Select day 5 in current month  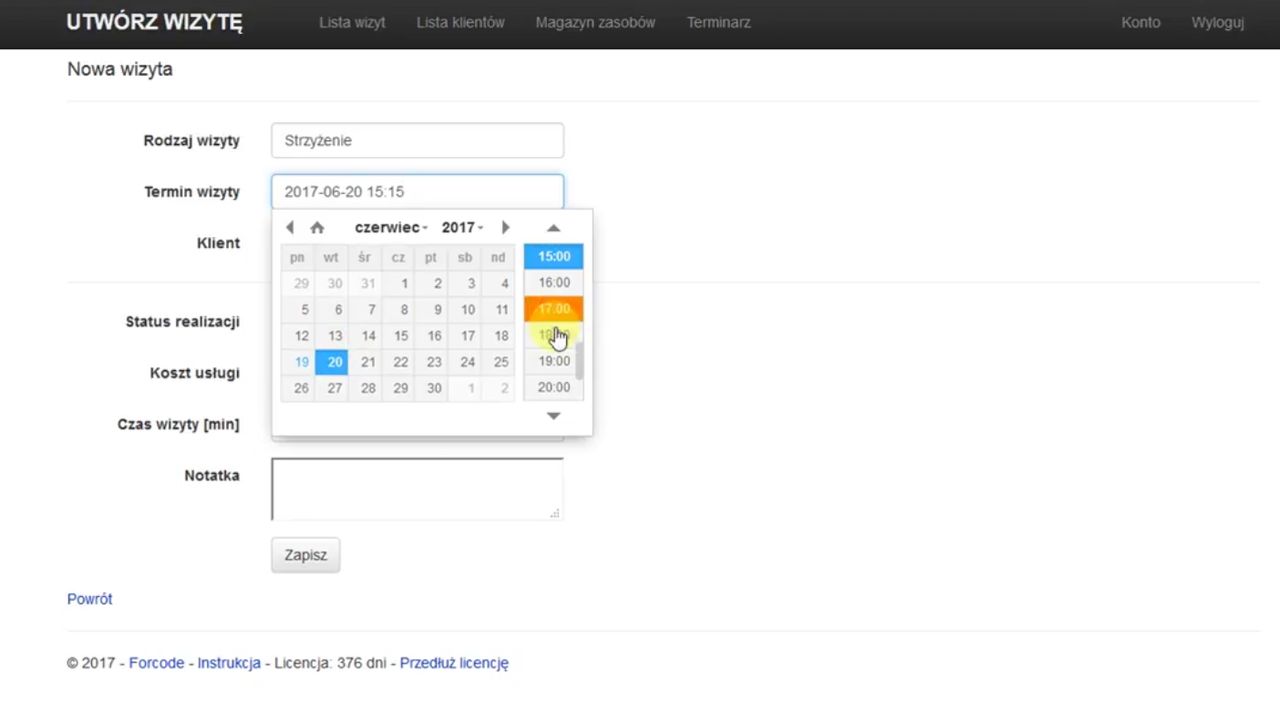298,310
